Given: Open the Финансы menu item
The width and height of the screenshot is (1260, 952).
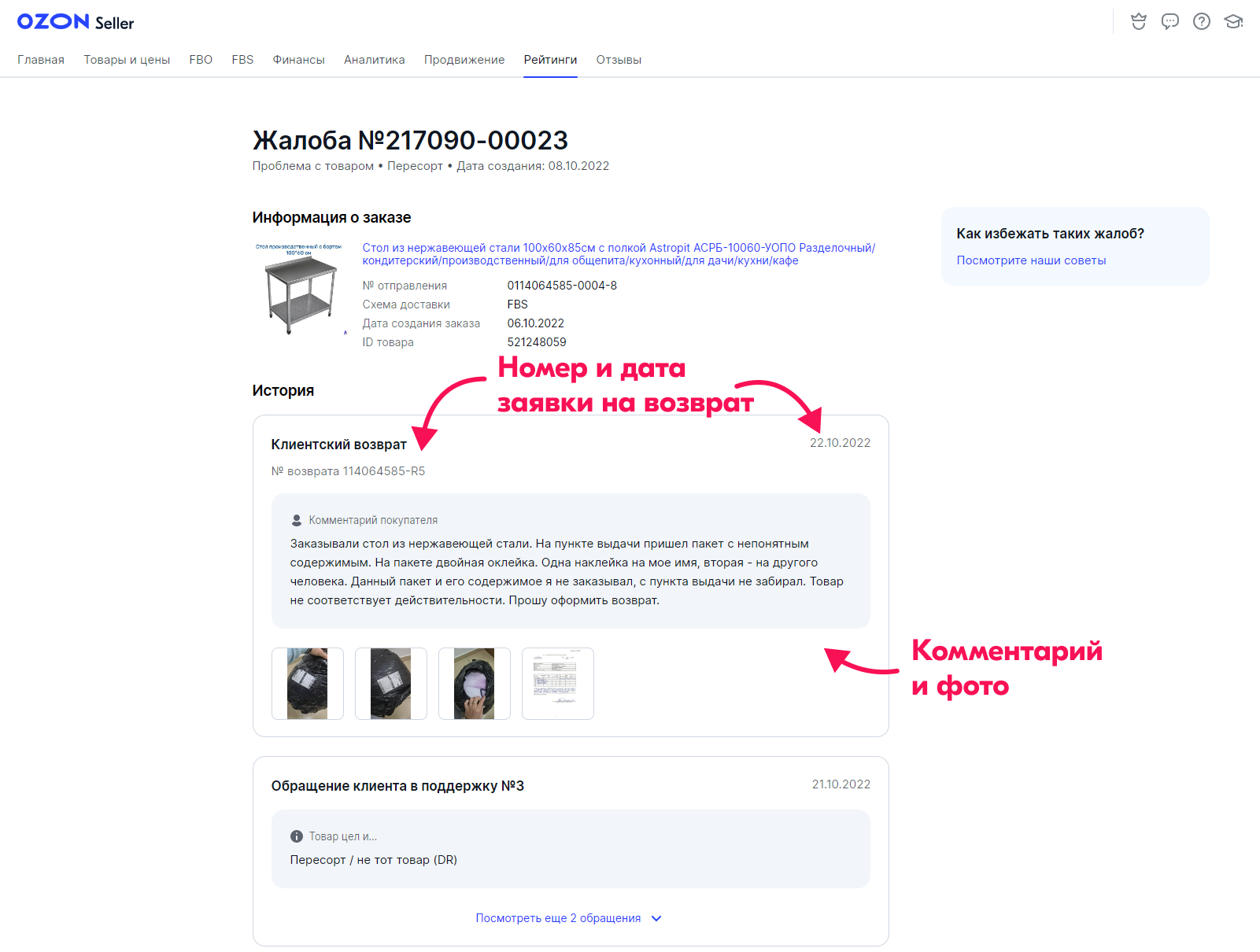Looking at the screenshot, I should [x=298, y=60].
